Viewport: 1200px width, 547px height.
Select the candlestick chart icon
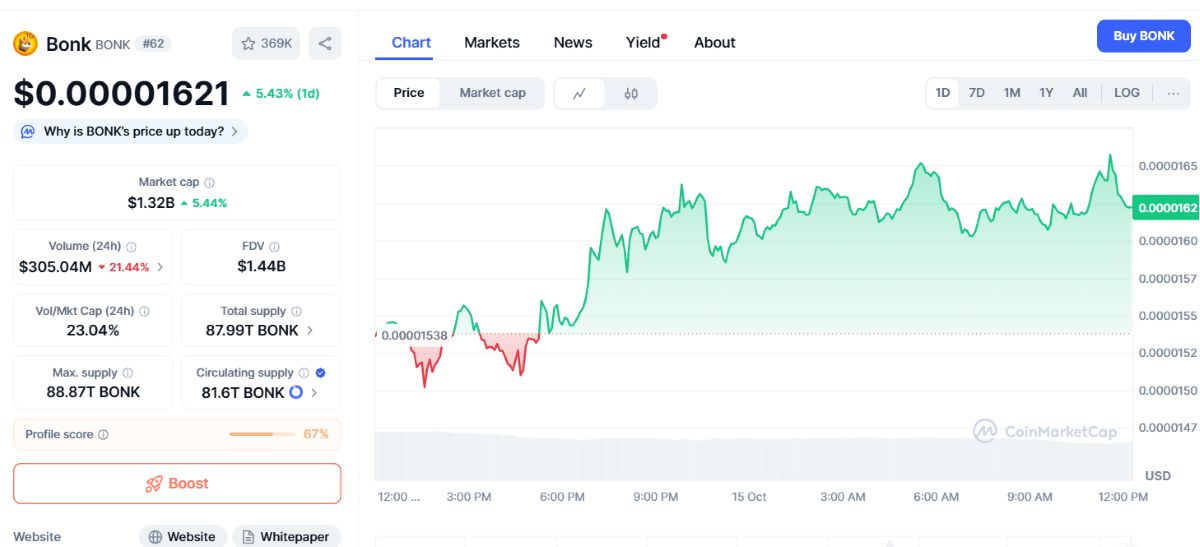pyautogui.click(x=631, y=93)
